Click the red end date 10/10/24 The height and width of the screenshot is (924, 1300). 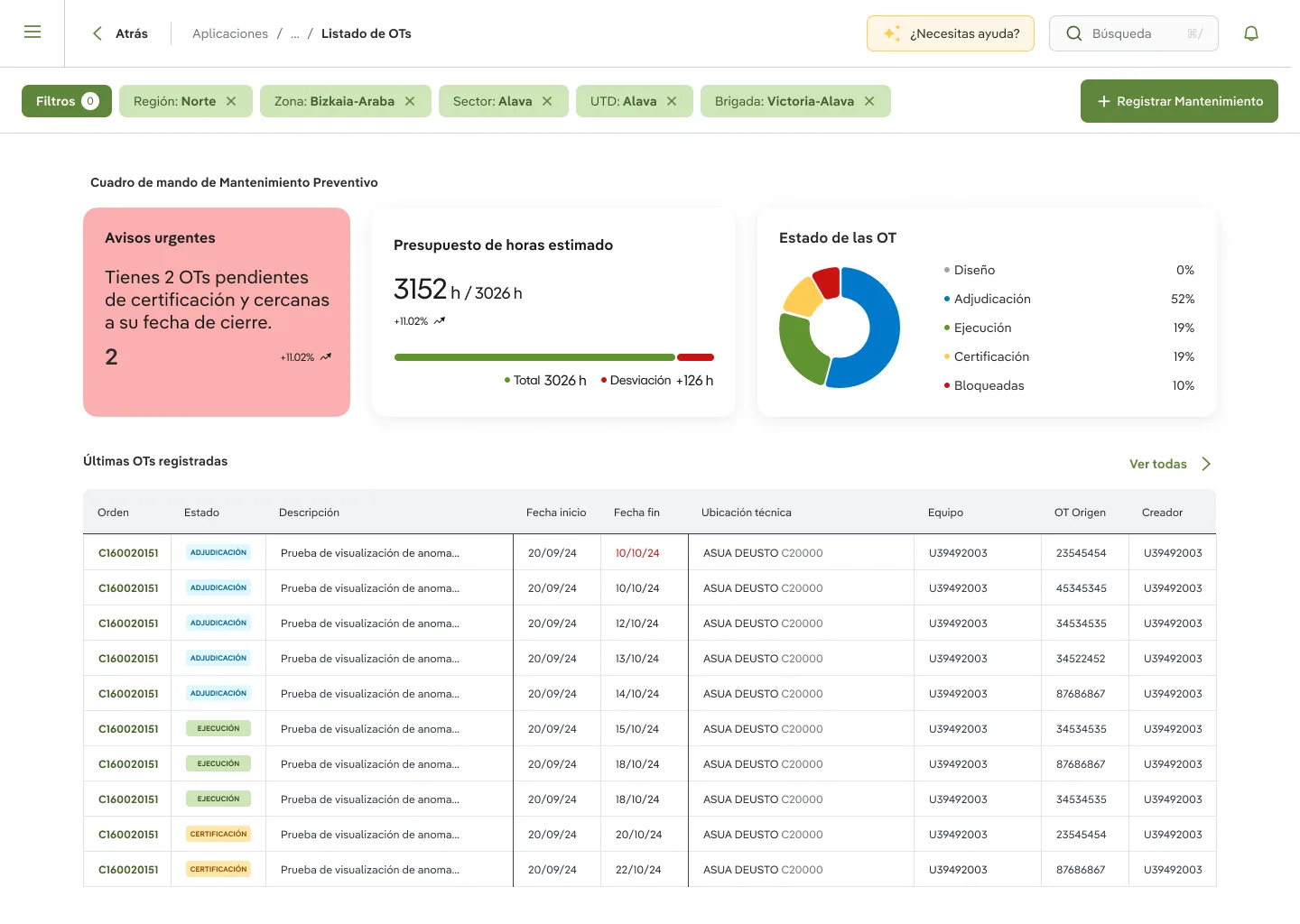coord(637,553)
